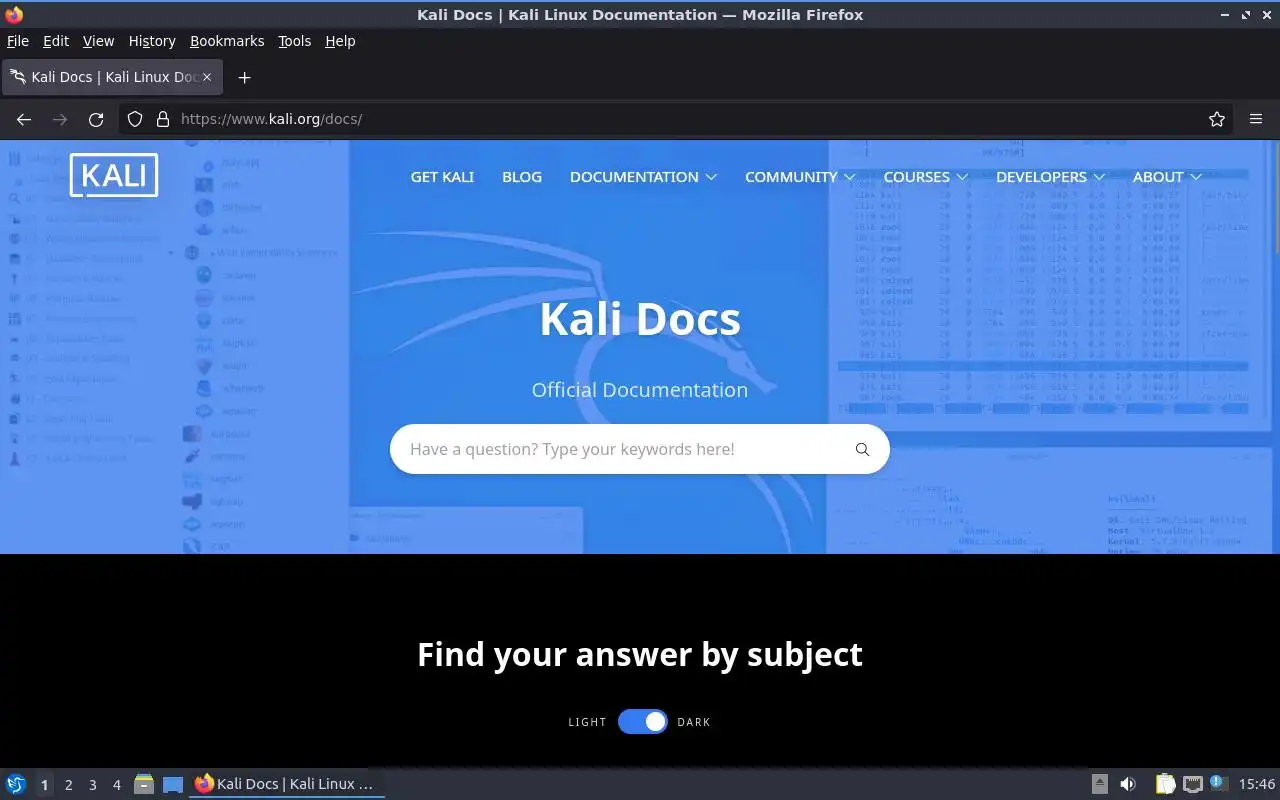
Task: Toggle the Light/Dark theme switch
Action: [642, 722]
